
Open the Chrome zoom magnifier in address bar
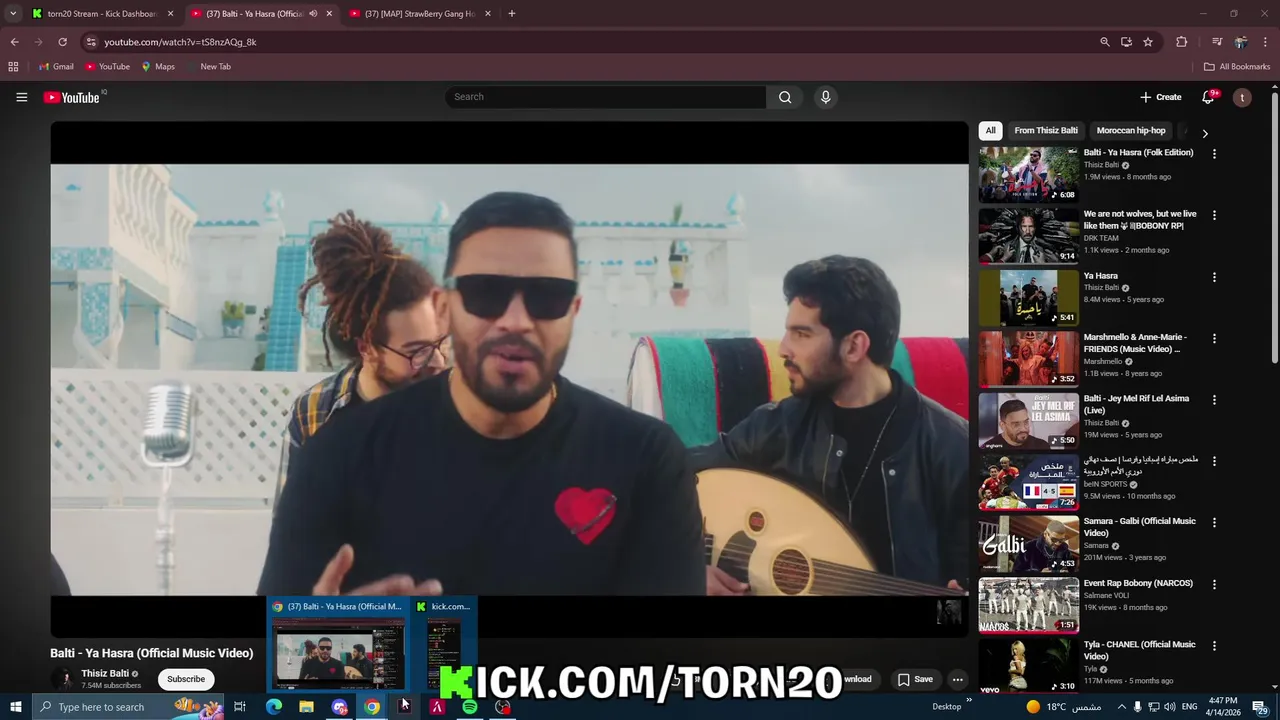(1104, 42)
